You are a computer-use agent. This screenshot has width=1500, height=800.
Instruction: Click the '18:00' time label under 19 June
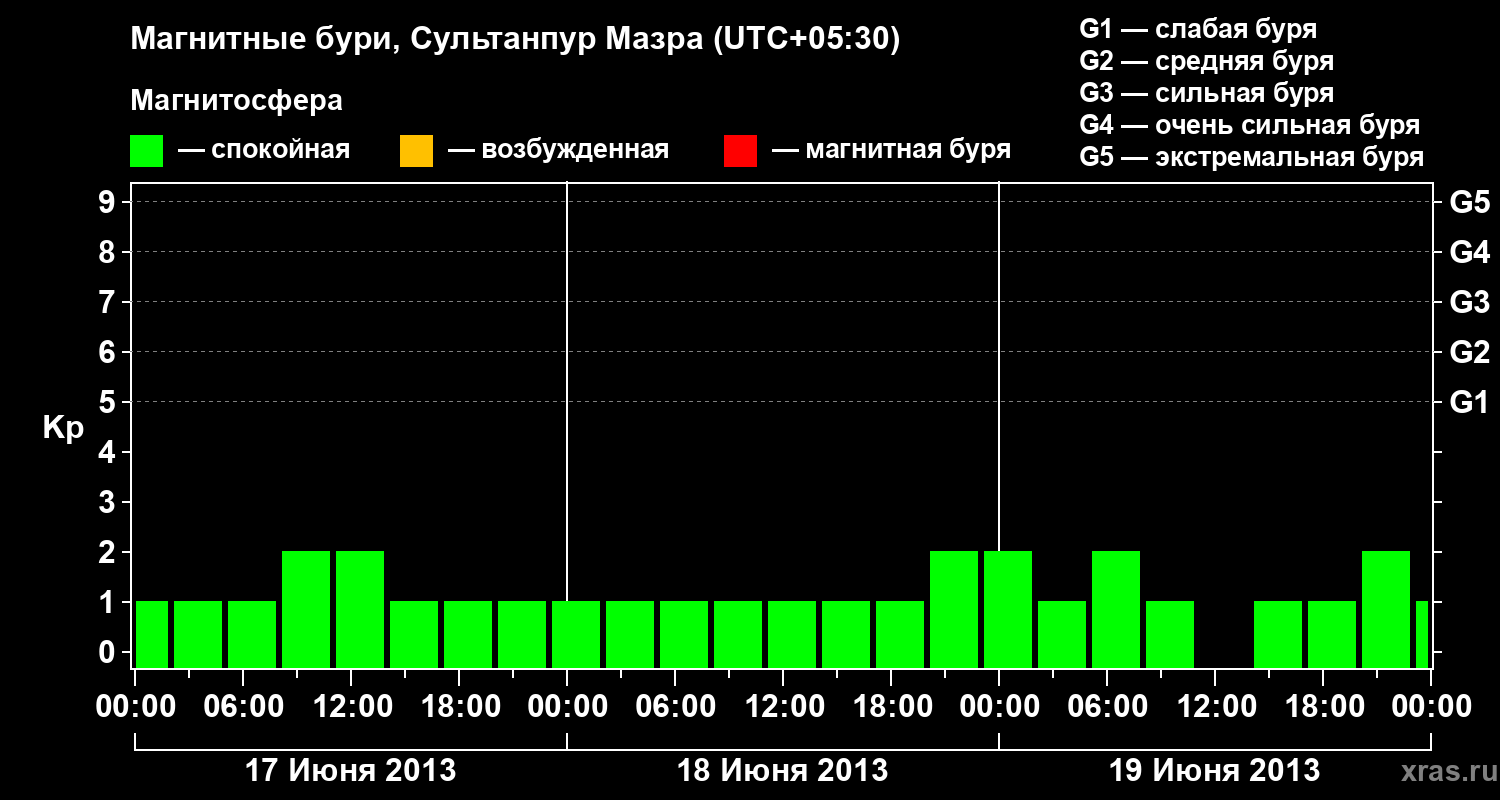tap(1323, 706)
